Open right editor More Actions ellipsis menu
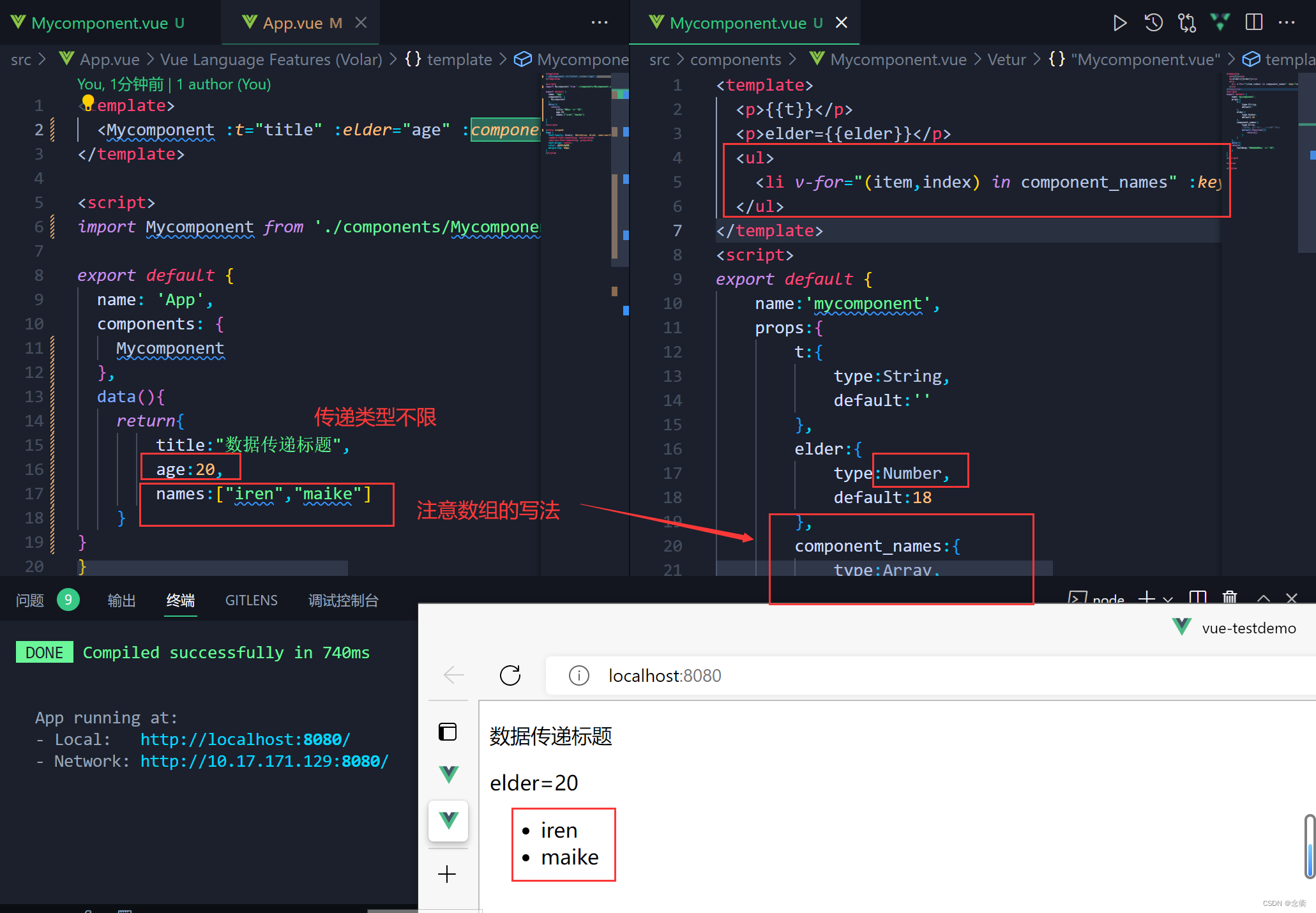The height and width of the screenshot is (913, 1316). [1287, 23]
